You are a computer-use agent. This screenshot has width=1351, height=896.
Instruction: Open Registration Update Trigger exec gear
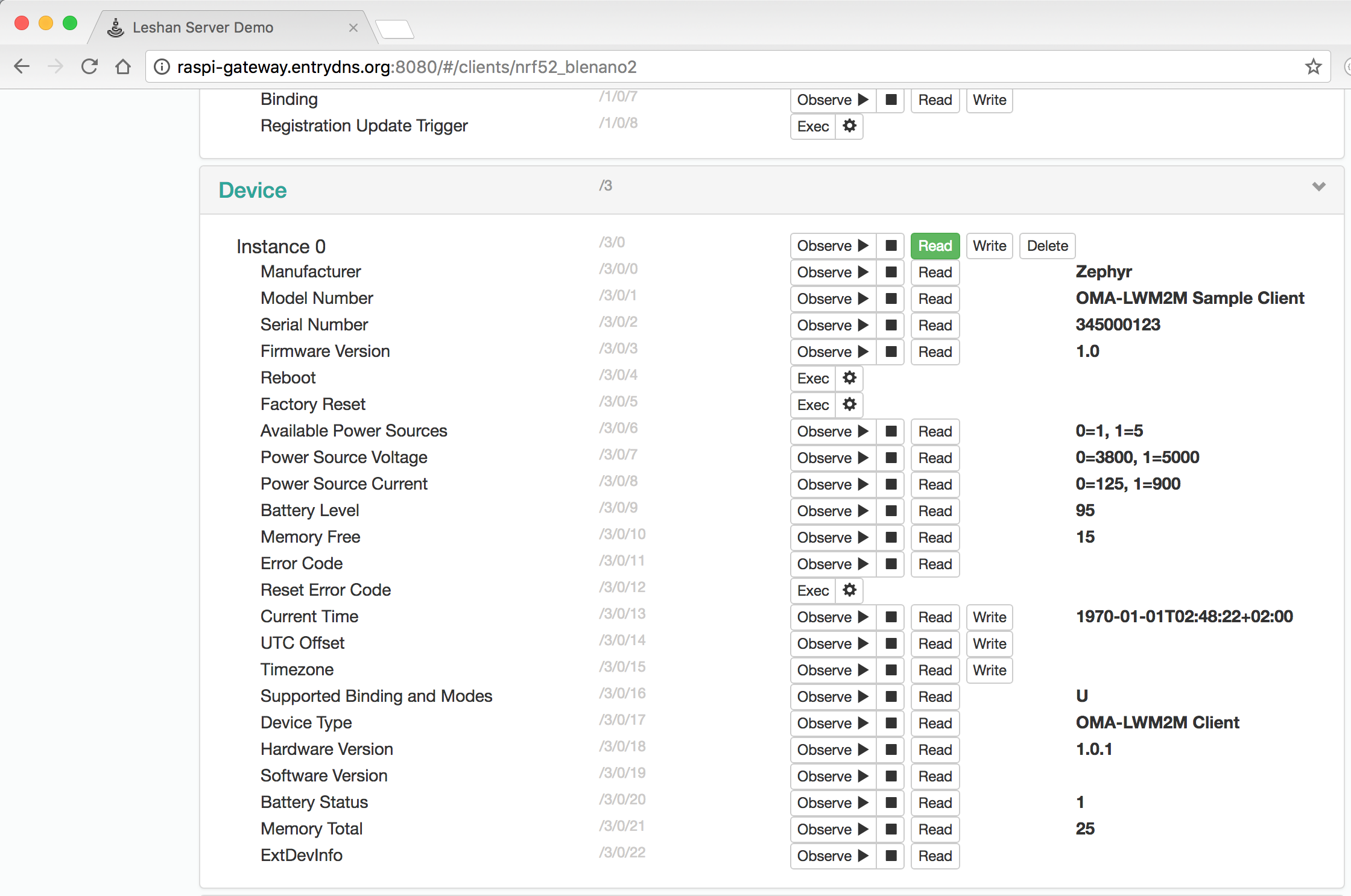849,127
